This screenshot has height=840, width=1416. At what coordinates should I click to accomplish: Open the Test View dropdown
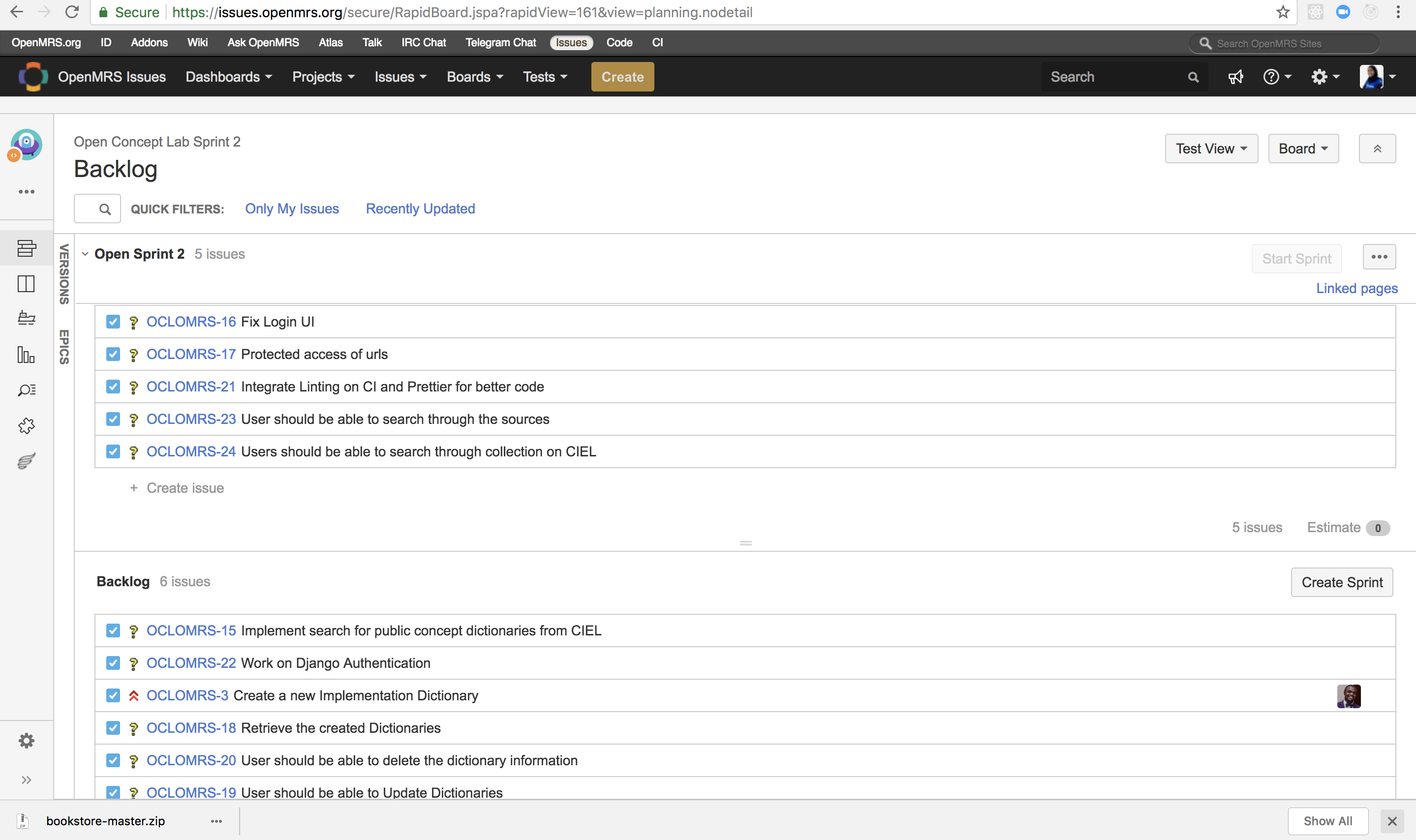(x=1211, y=149)
